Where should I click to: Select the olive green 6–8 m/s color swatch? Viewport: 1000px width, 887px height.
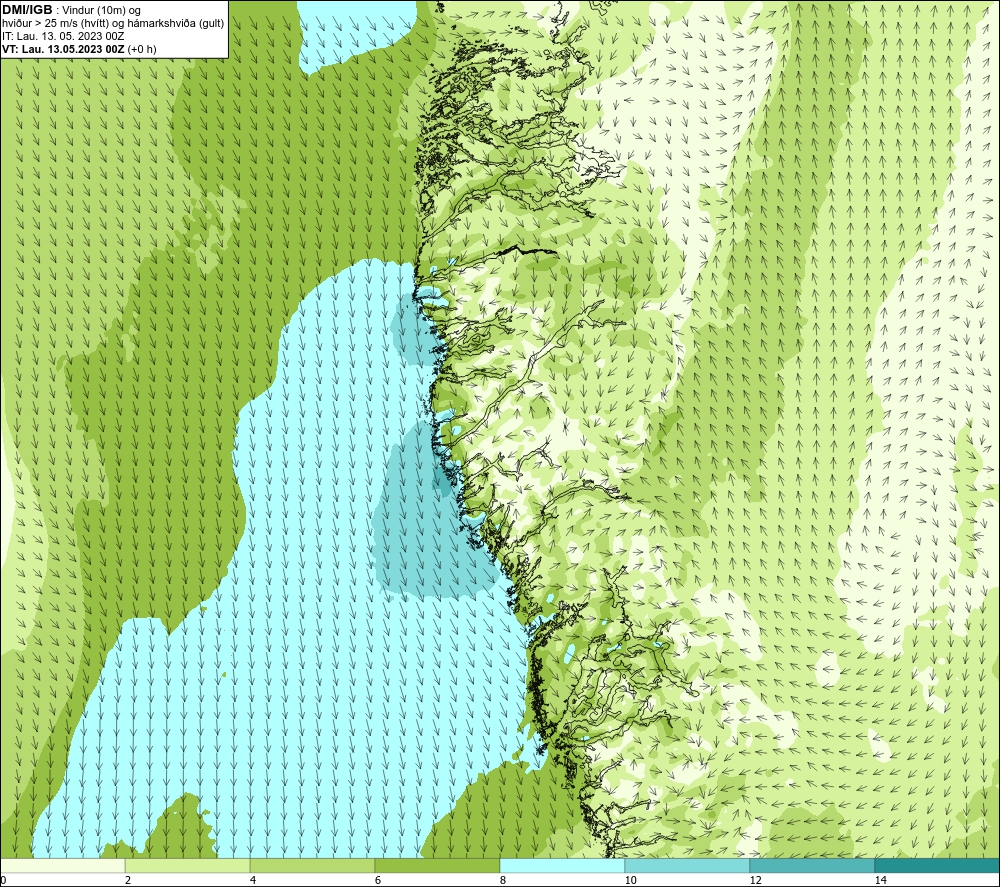438,865
